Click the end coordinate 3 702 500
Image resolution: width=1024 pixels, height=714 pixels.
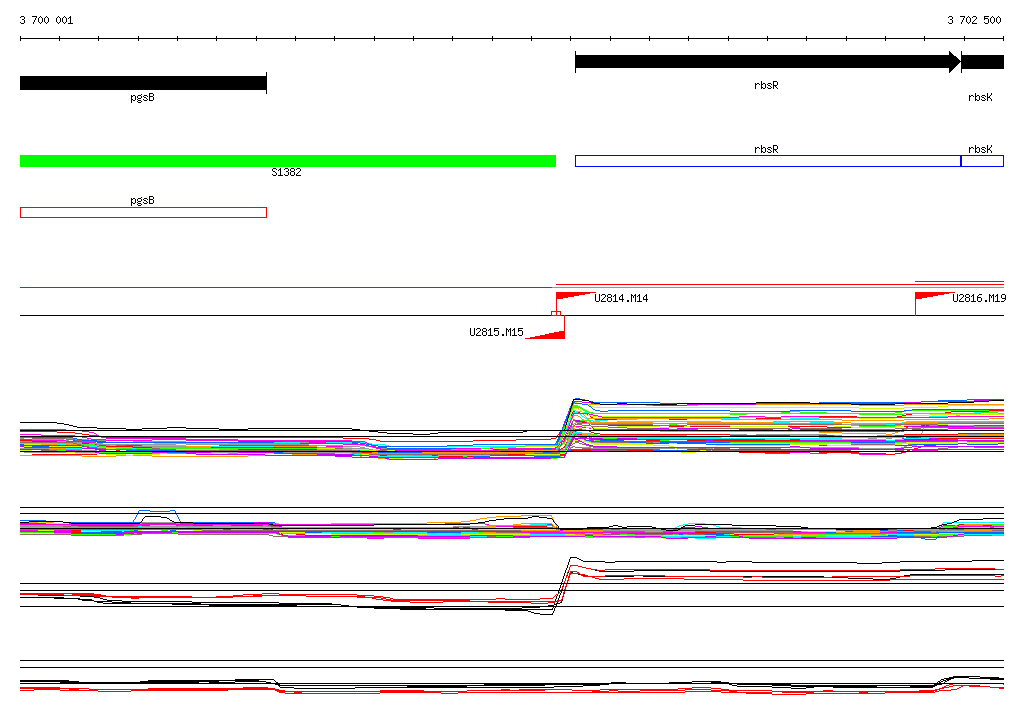[974, 20]
